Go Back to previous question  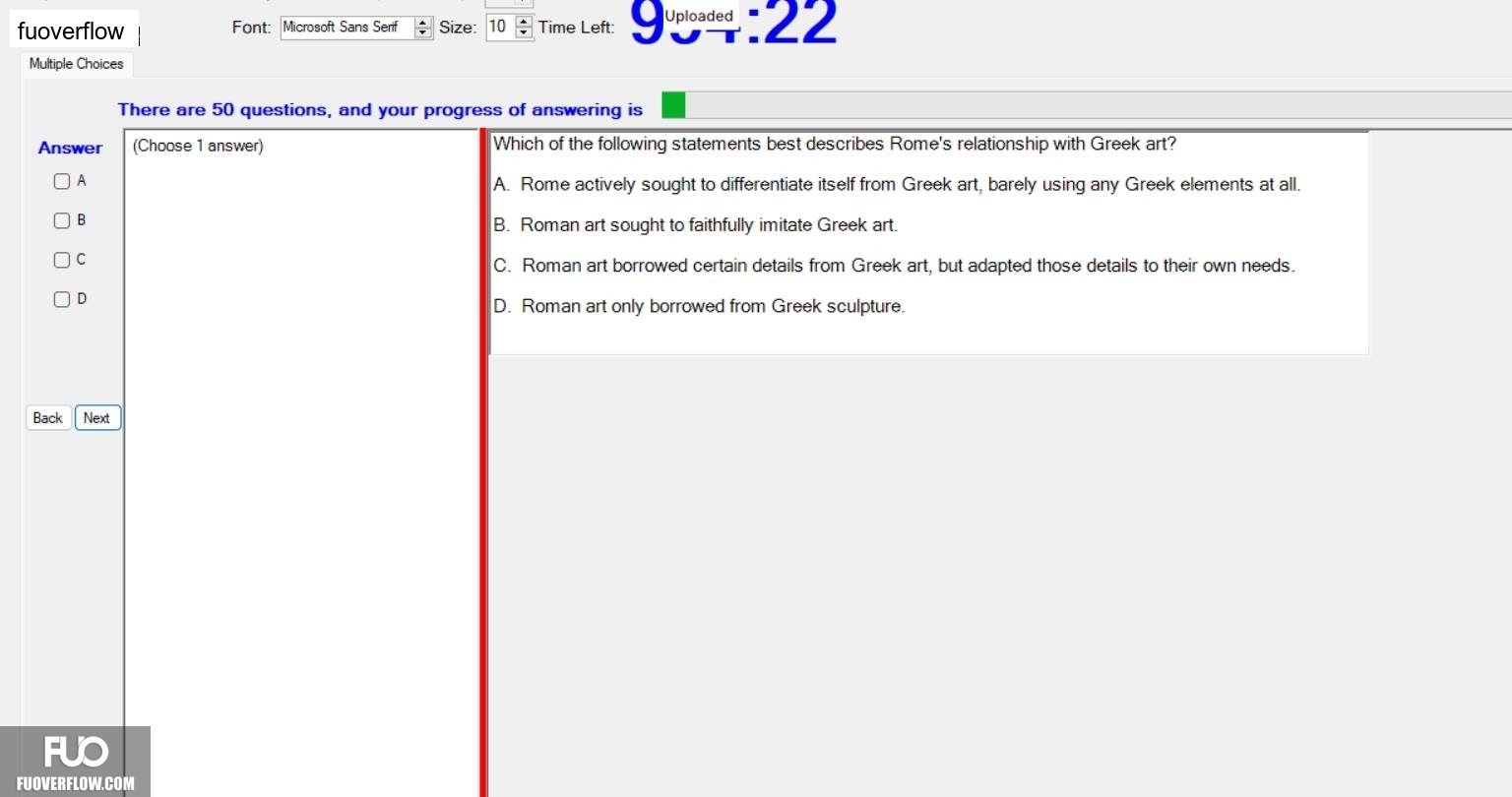click(47, 418)
